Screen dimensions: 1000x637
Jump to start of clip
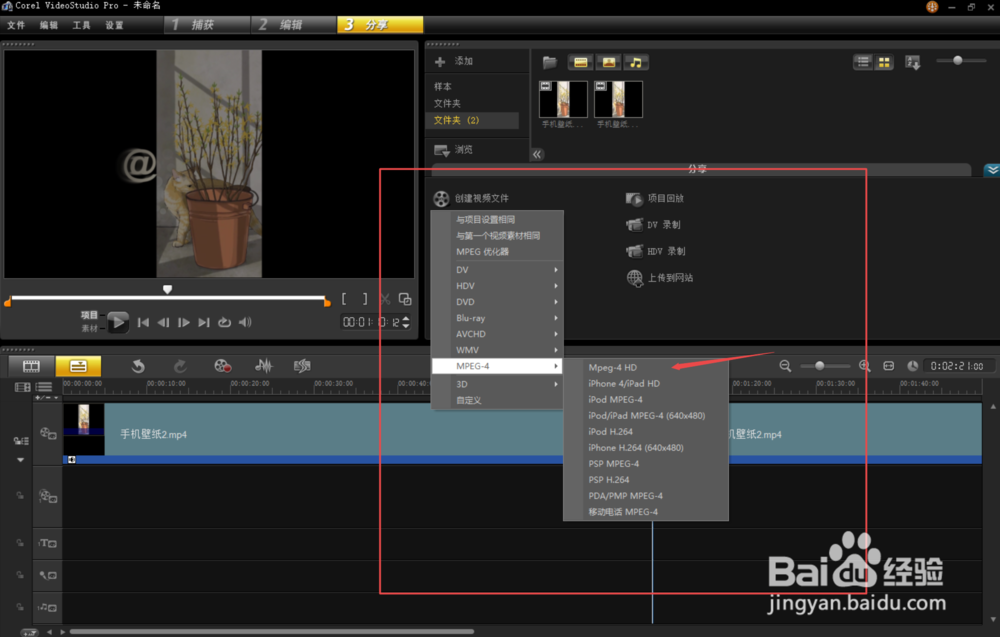point(143,323)
